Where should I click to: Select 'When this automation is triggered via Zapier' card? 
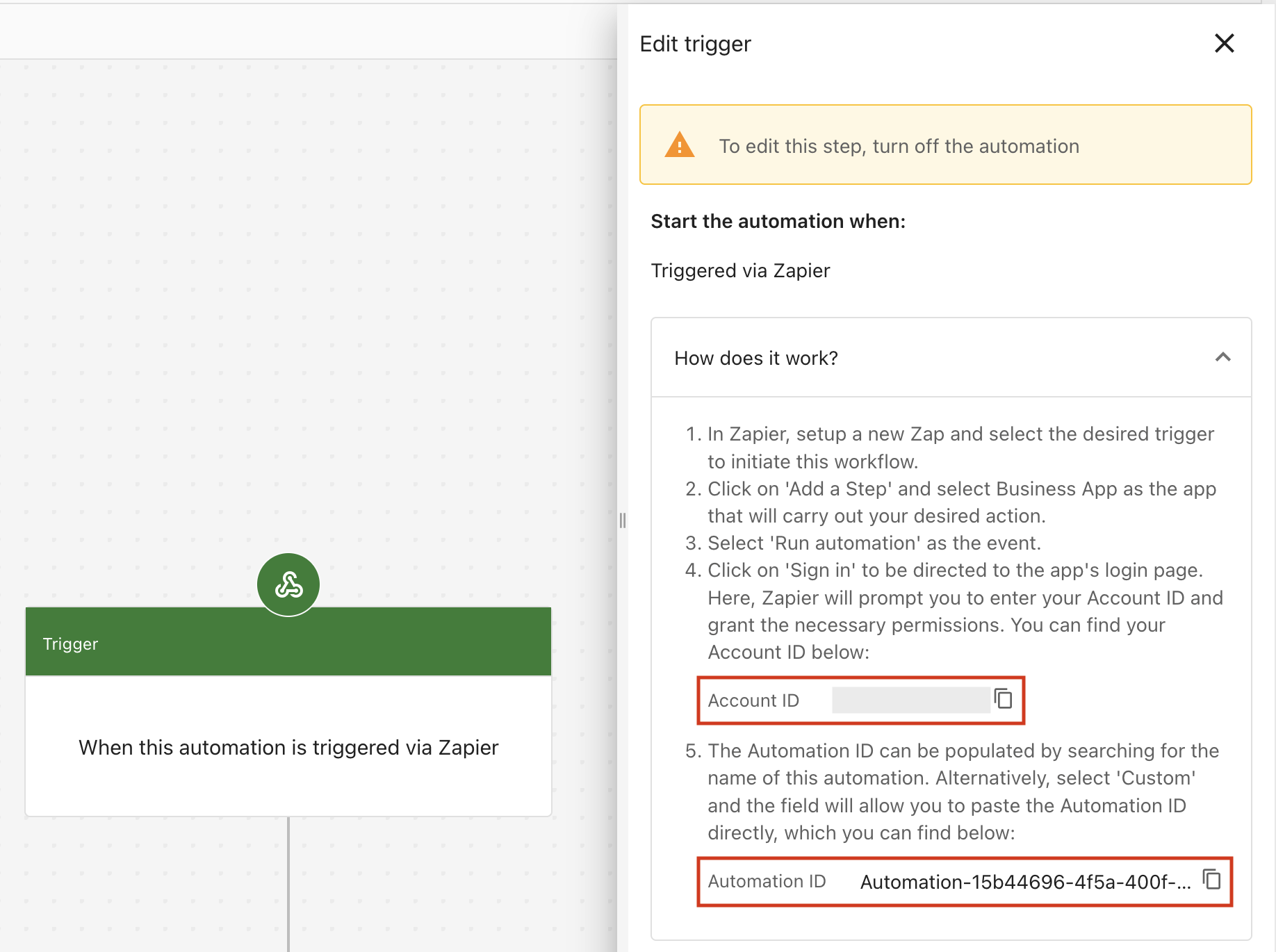[x=288, y=747]
